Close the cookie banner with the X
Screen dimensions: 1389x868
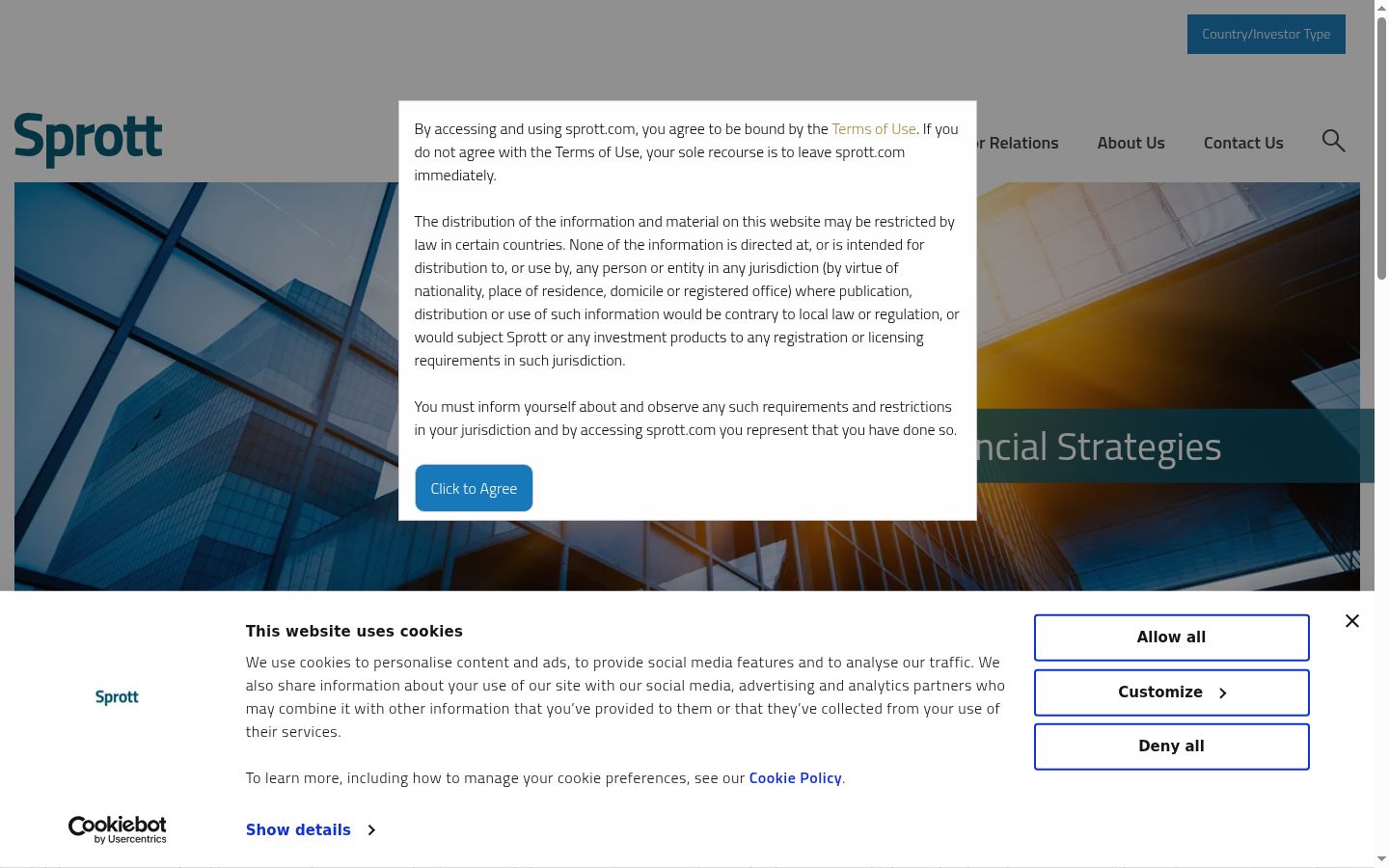pyautogui.click(x=1352, y=621)
